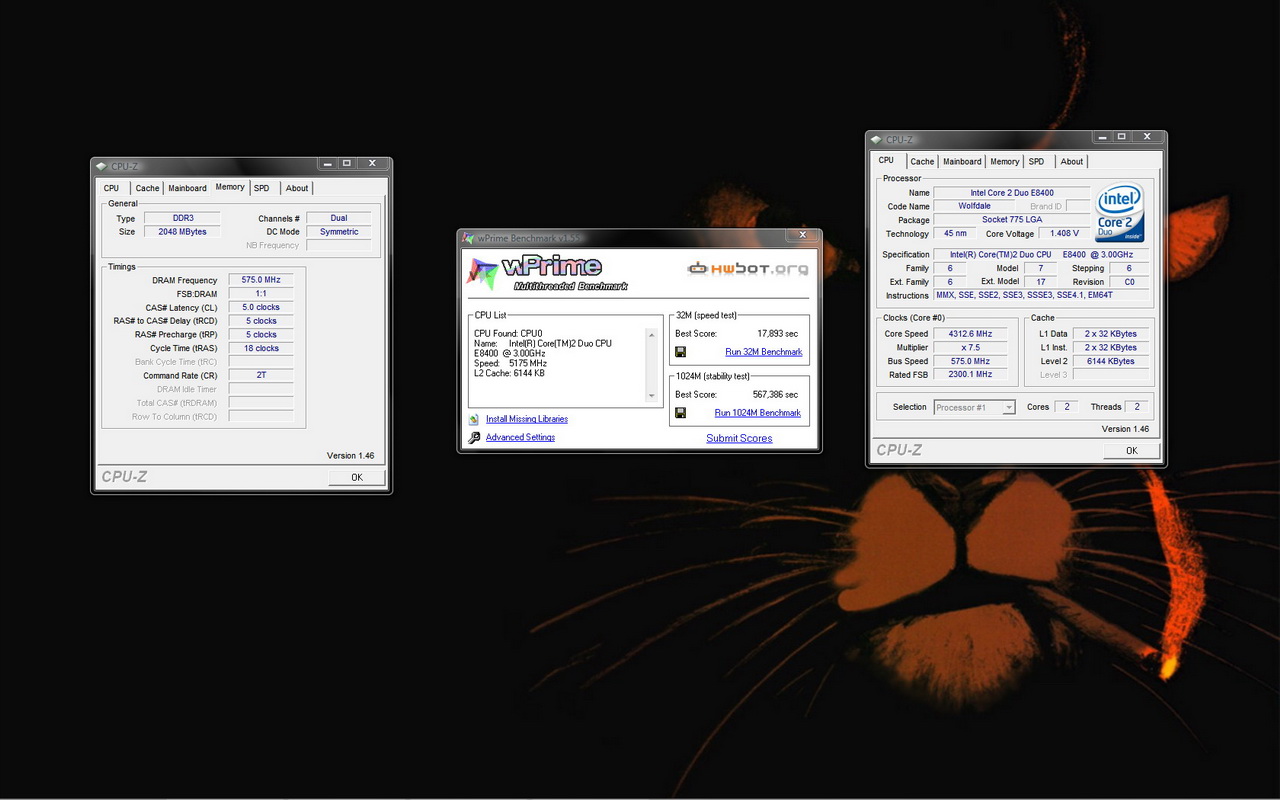This screenshot has width=1280, height=800.
Task: Click the floppy disk icon beside Run 32M Benchmark
Action: coord(680,352)
